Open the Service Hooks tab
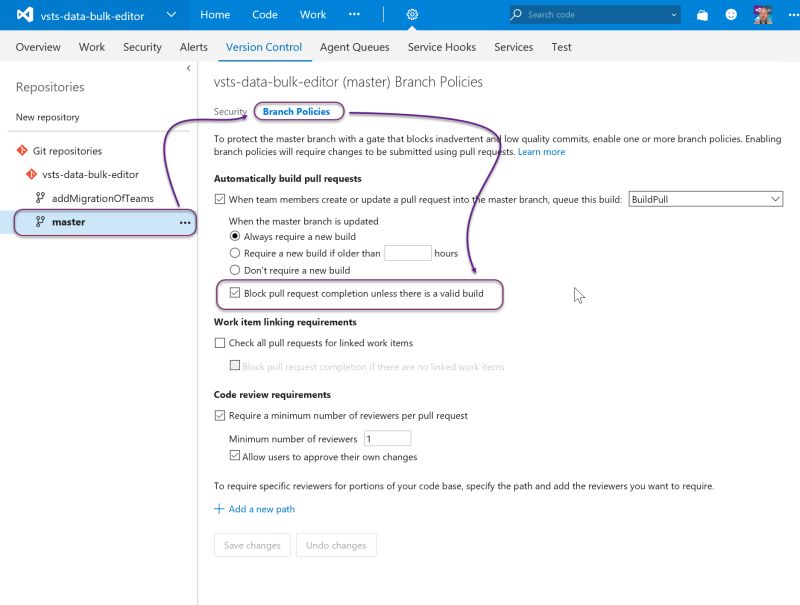The width and height of the screenshot is (800, 605). tap(442, 47)
